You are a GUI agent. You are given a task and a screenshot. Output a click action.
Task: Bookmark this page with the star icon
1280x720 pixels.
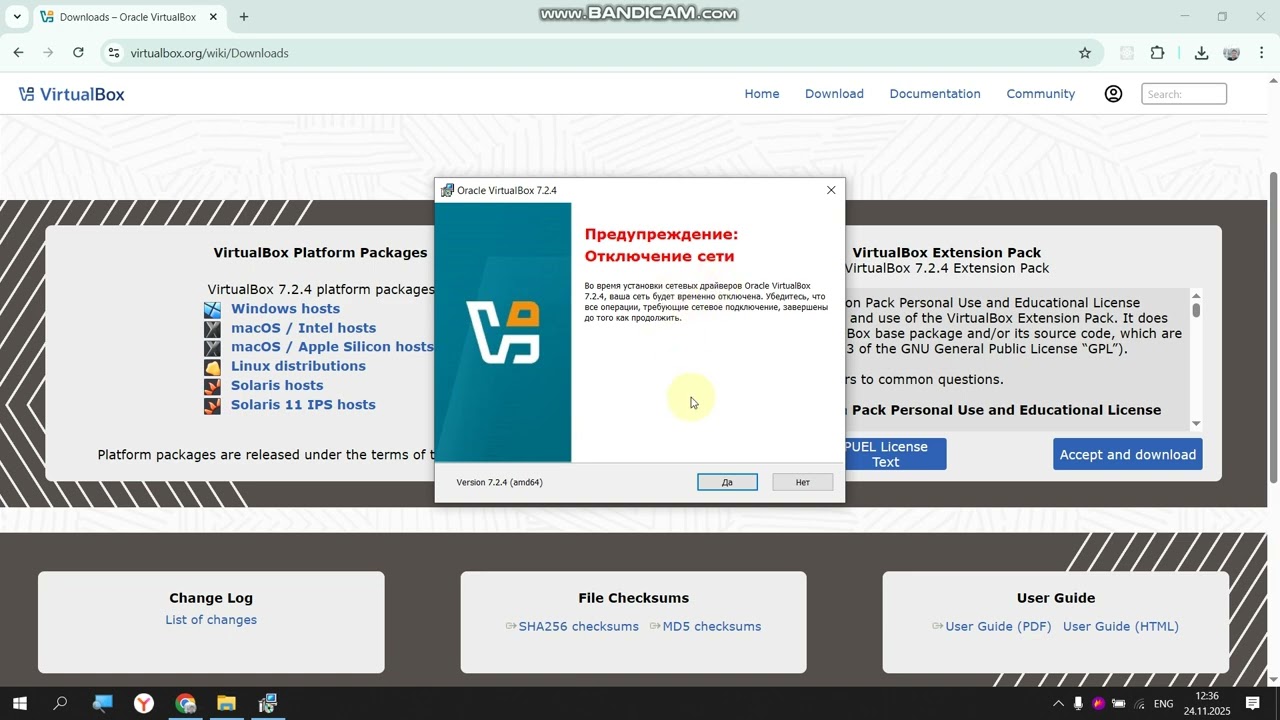pos(1085,53)
